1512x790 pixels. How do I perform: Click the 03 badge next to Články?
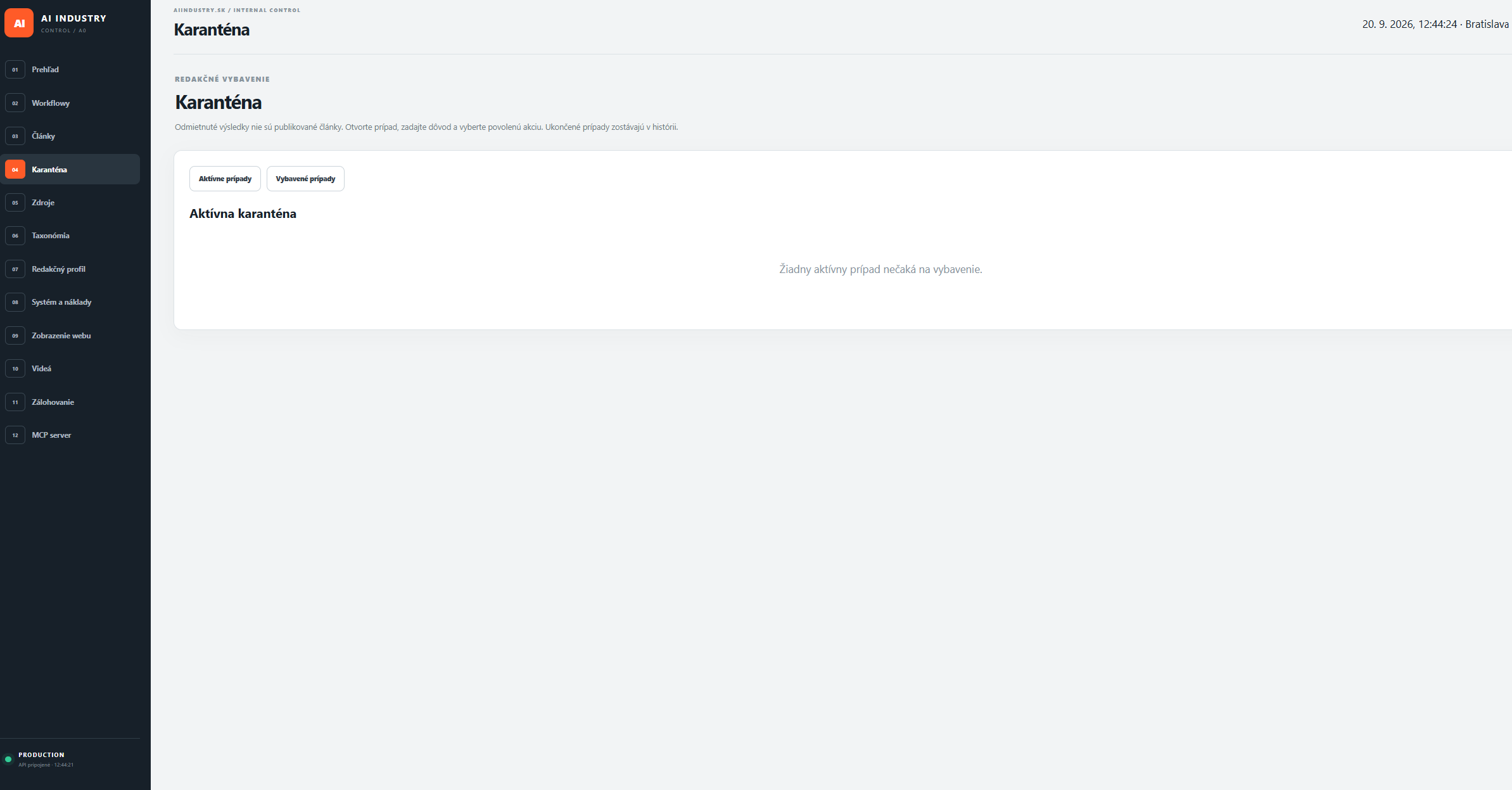point(15,136)
